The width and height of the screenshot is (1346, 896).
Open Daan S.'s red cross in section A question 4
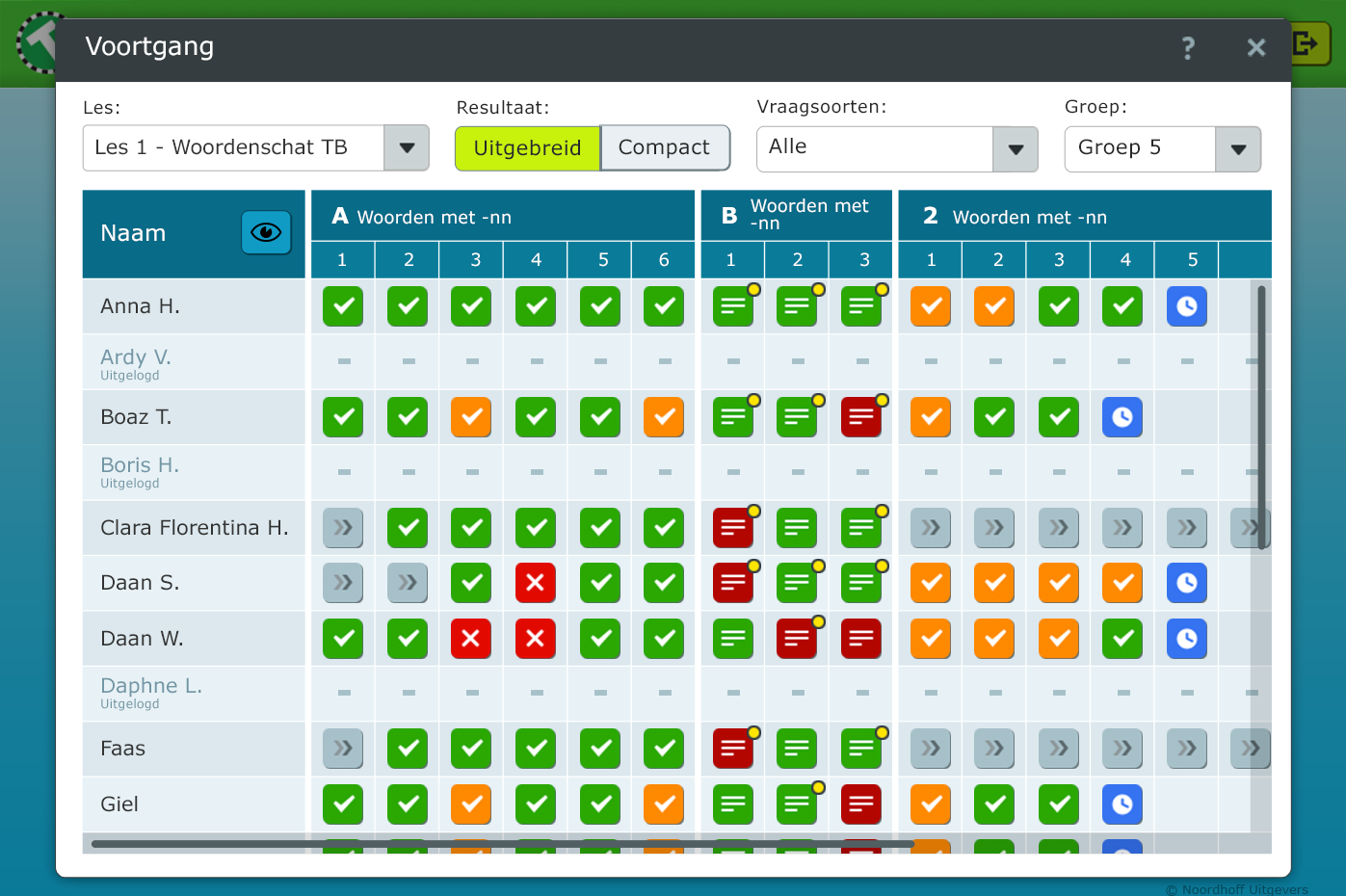(x=536, y=583)
